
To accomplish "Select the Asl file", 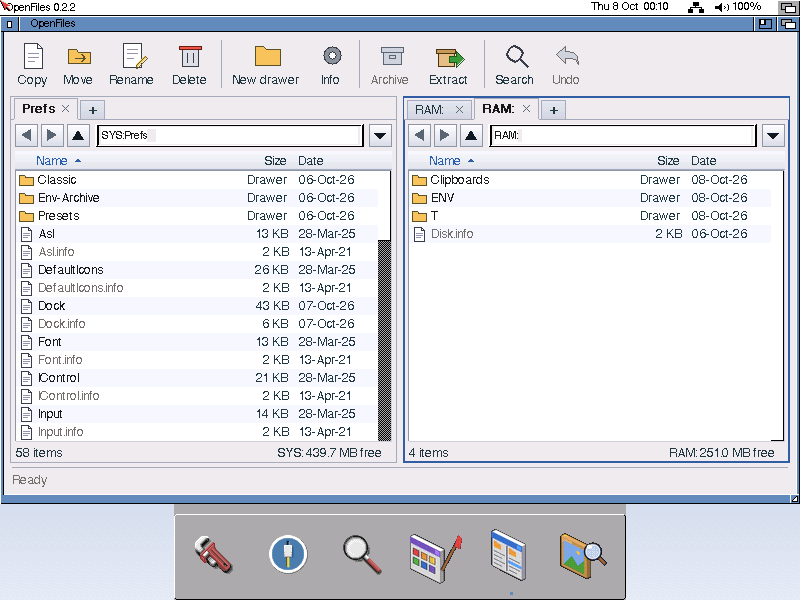I will click(x=197, y=234).
